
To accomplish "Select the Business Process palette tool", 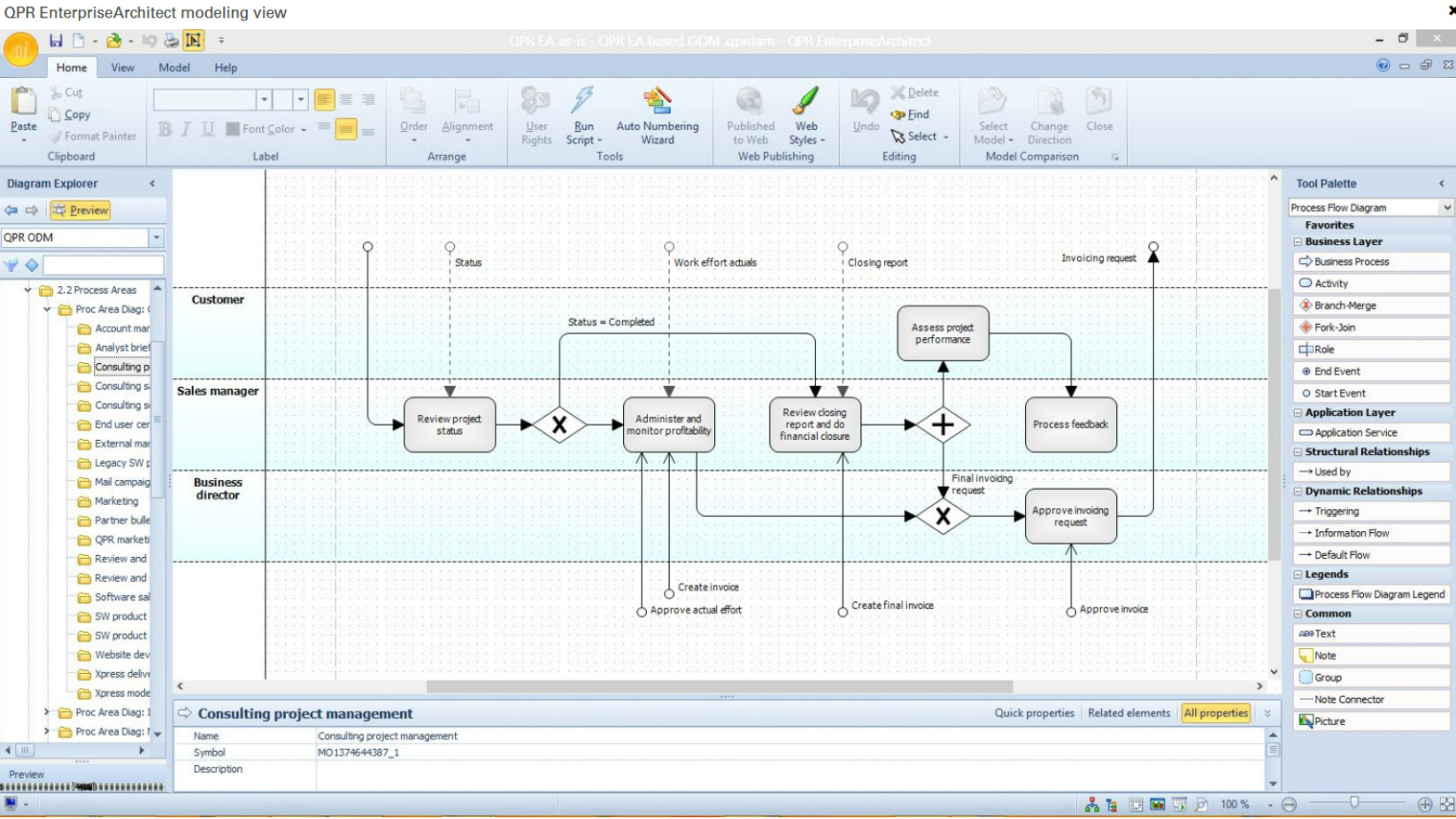I will point(1370,261).
